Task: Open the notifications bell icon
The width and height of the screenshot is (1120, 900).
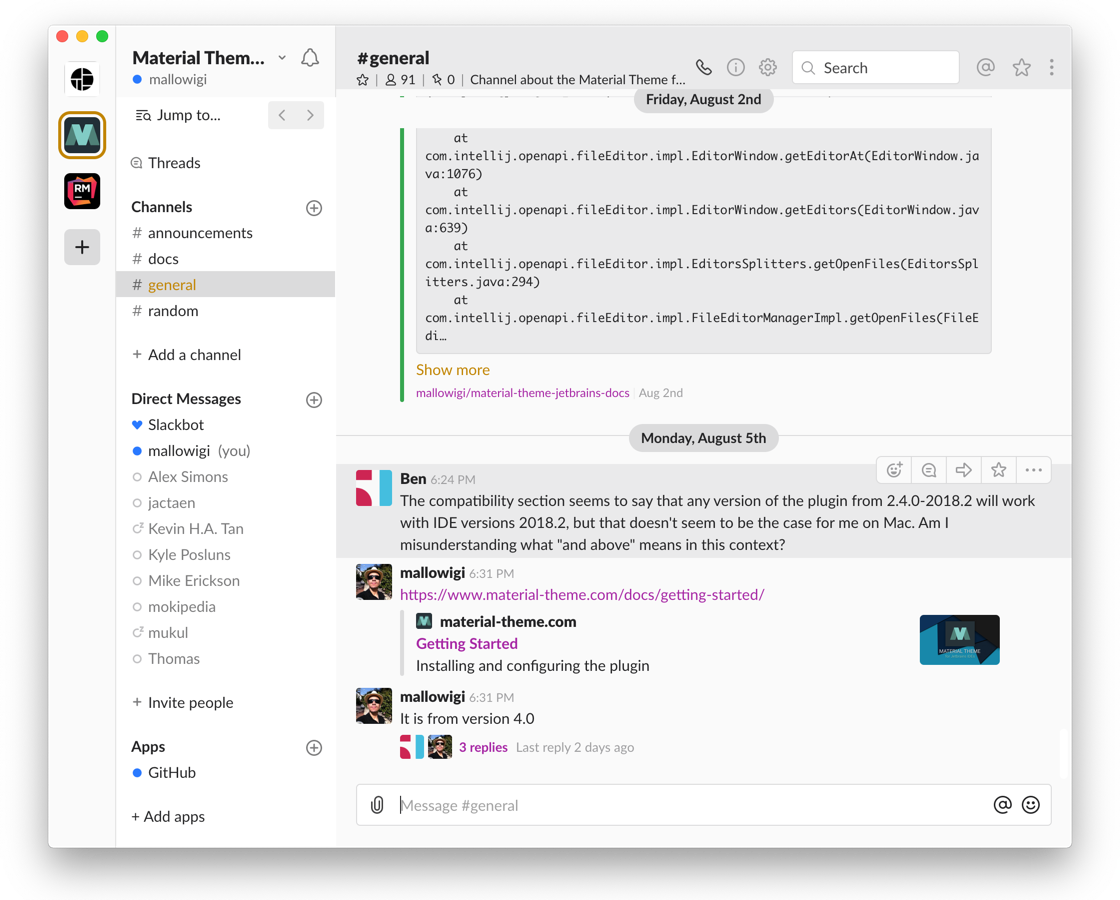Action: pos(310,58)
